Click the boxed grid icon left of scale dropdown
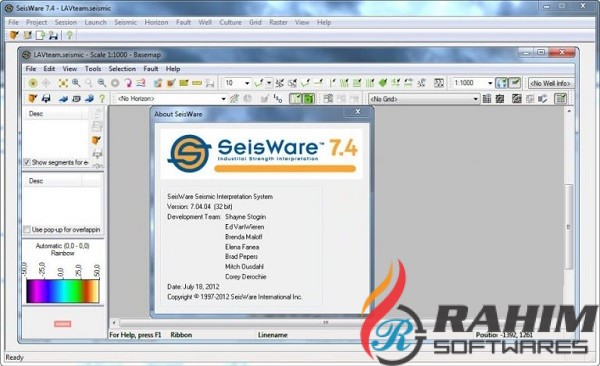This screenshot has height=366, width=600. [x=439, y=83]
